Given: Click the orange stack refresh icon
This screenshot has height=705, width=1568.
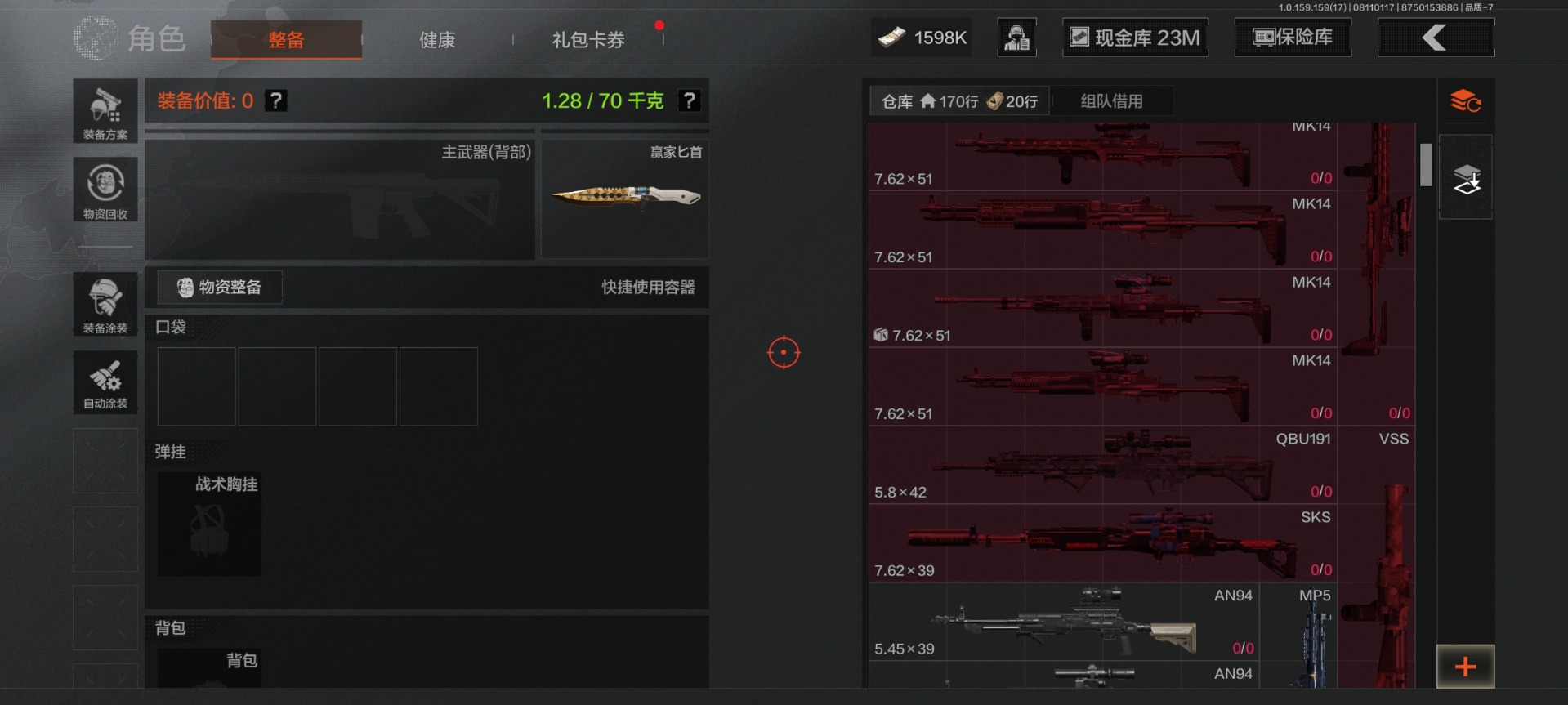Looking at the screenshot, I should click(x=1466, y=101).
